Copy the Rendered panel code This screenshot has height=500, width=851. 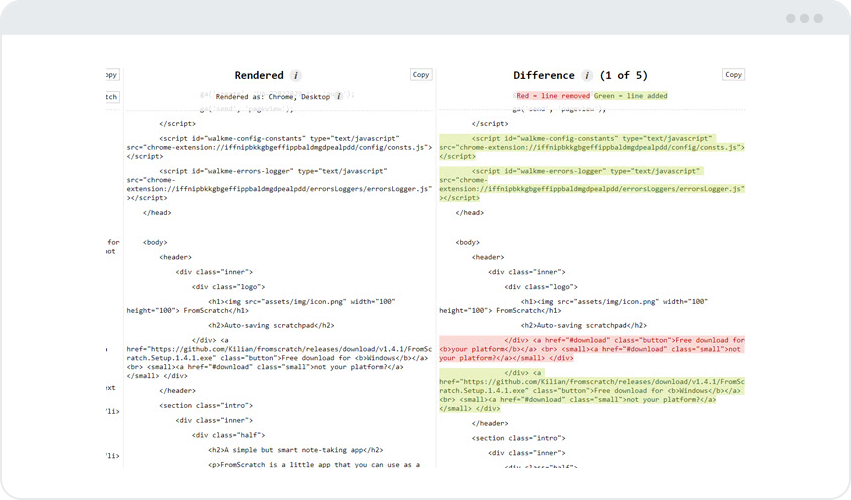point(421,75)
